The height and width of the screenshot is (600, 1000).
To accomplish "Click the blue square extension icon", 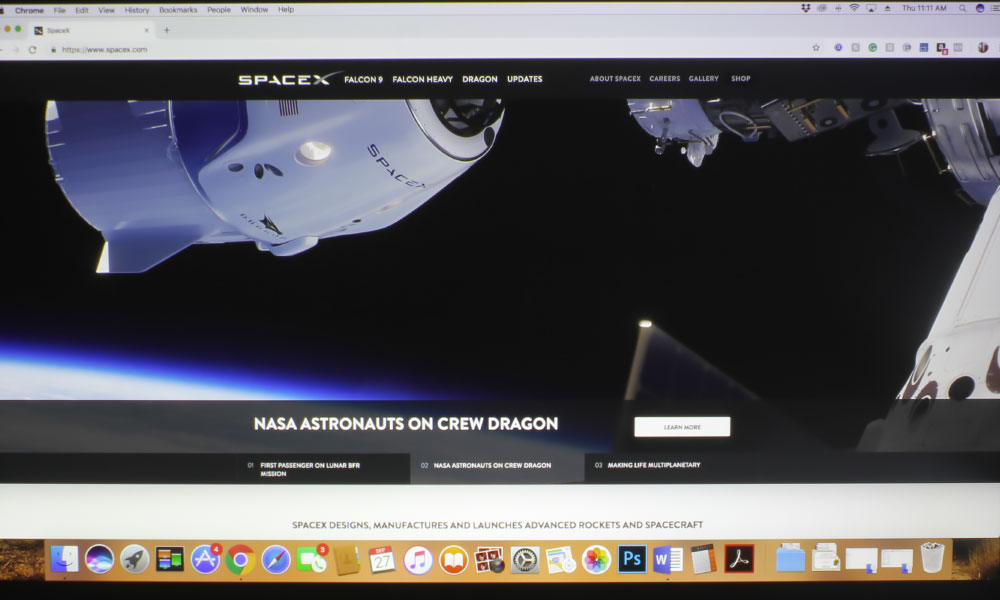I will (x=923, y=48).
